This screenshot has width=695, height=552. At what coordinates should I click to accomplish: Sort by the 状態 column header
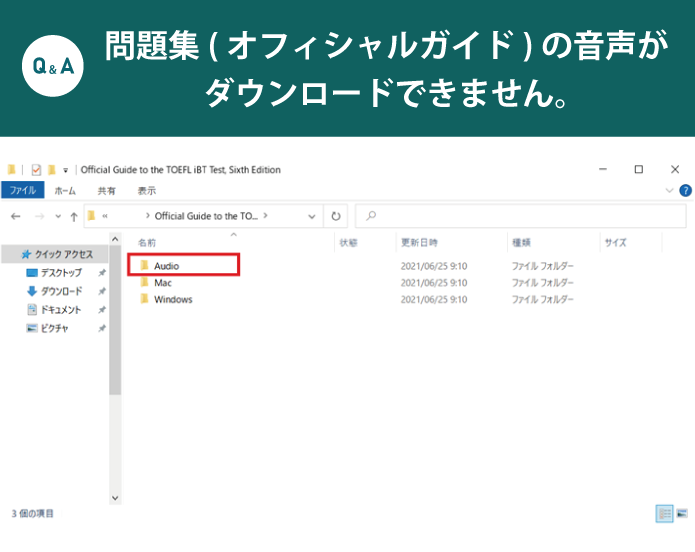(348, 243)
